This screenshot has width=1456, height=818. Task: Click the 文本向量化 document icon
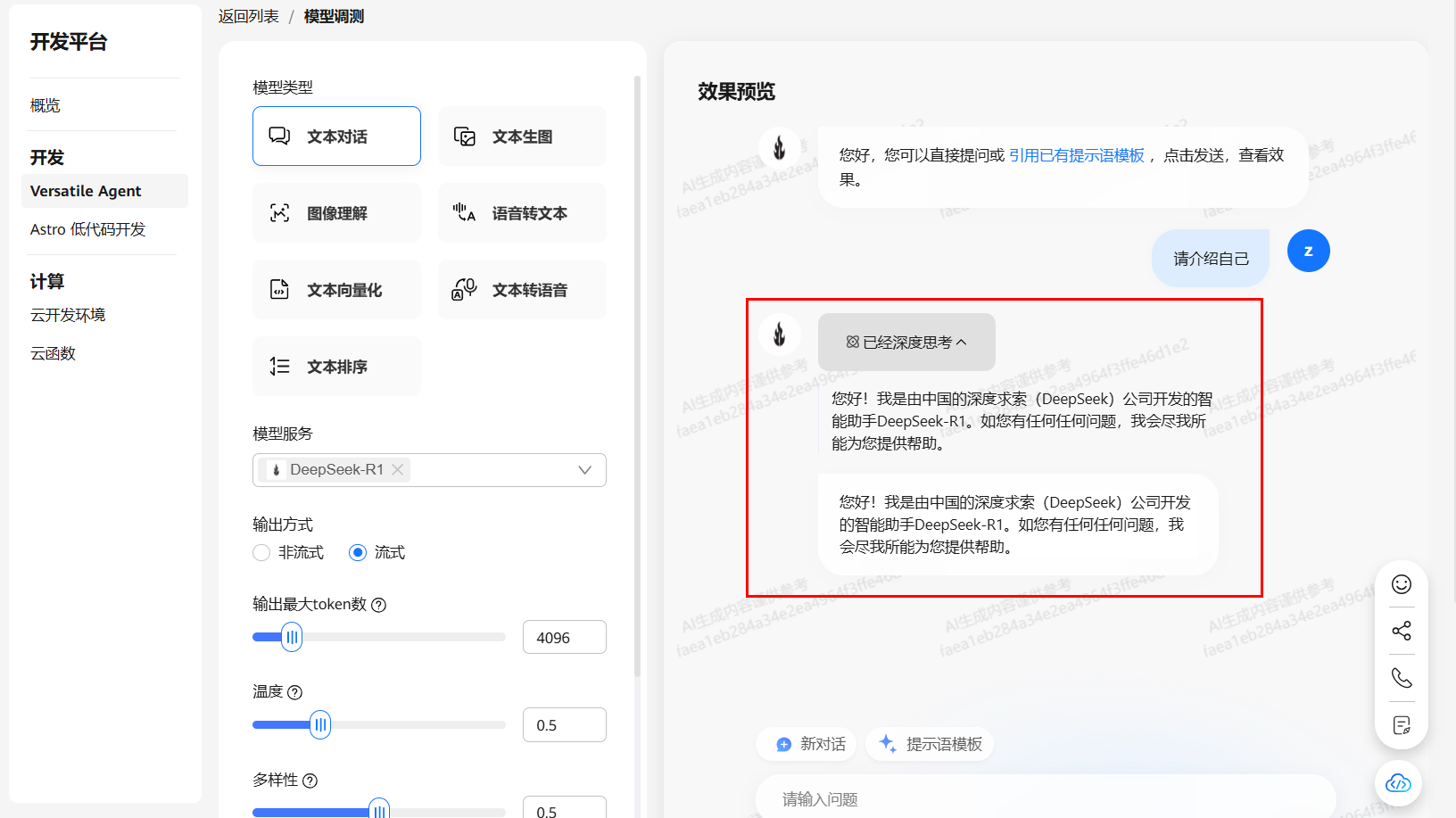279,289
